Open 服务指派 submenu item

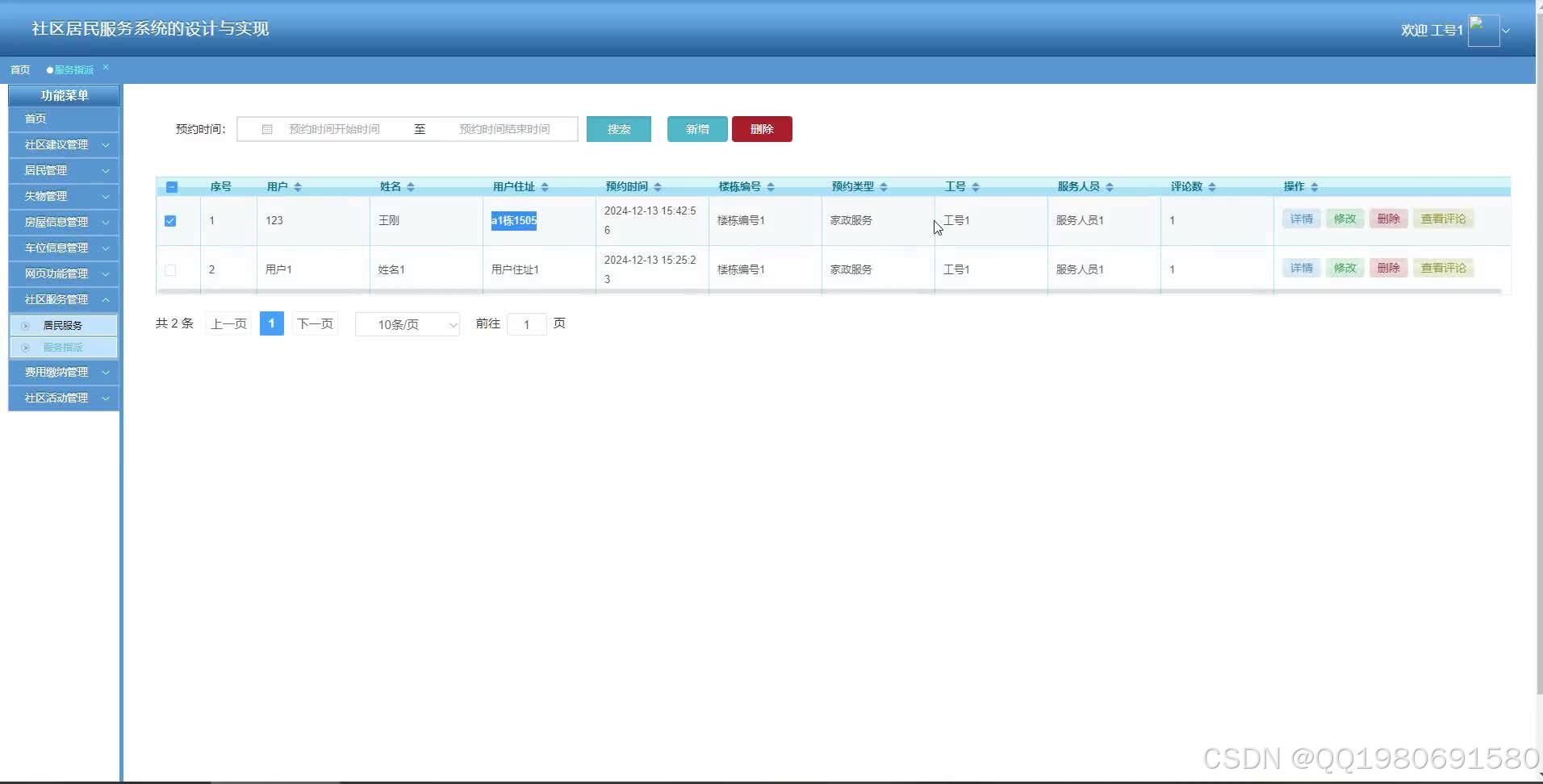click(x=64, y=348)
